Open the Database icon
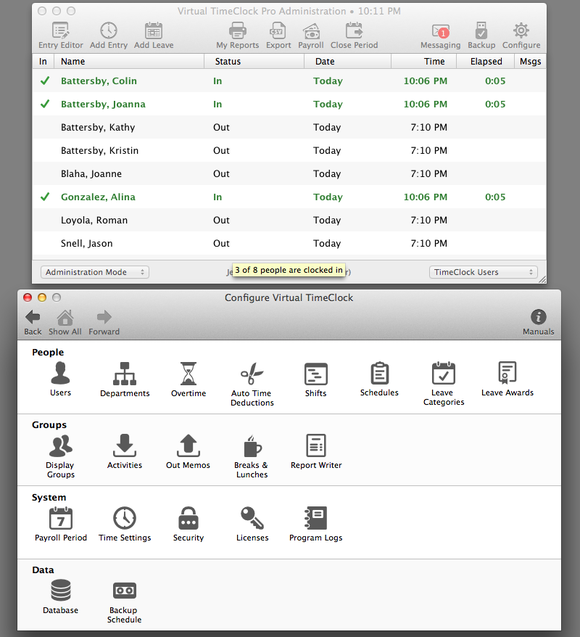Screen dimensions: 580x637 point(61,590)
